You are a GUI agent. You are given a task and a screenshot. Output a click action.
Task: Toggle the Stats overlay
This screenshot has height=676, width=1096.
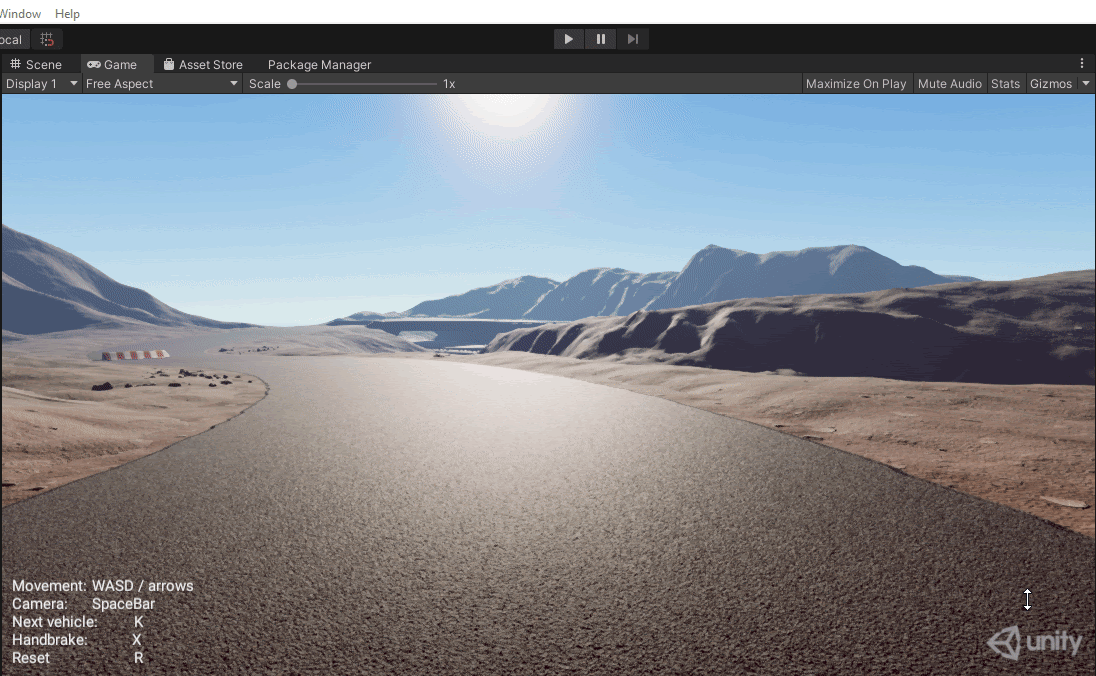point(1005,84)
